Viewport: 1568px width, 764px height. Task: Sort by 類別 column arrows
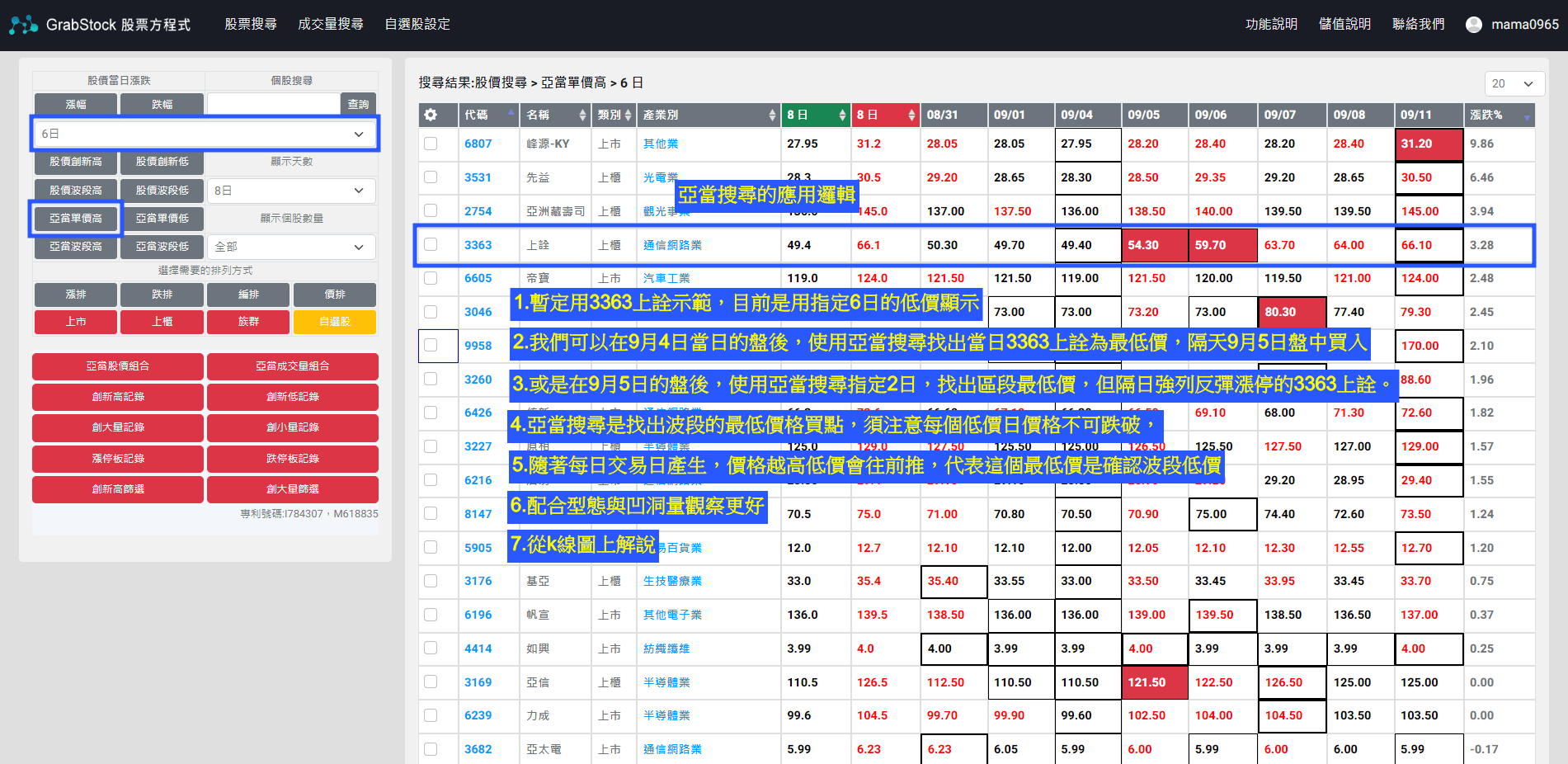[x=629, y=115]
